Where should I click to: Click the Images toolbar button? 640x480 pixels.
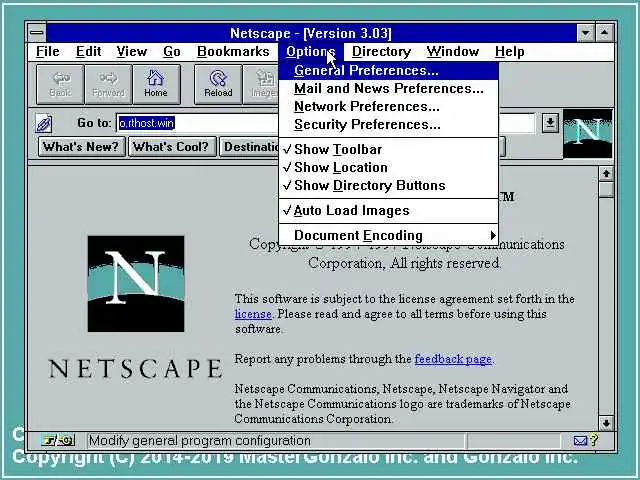261,84
